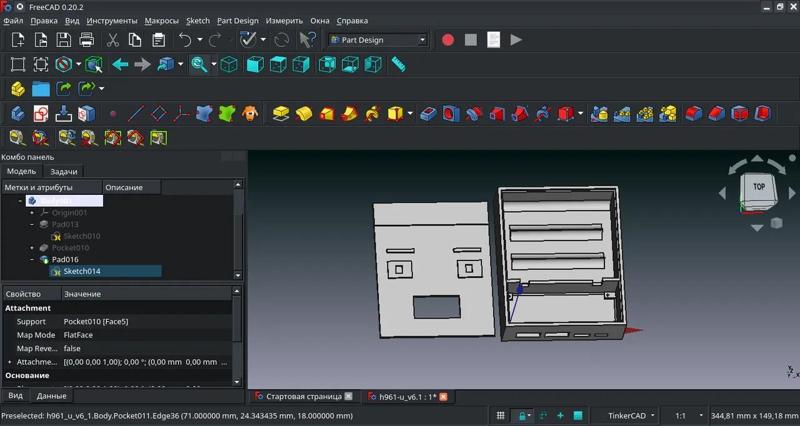The image size is (800, 426).
Task: Click the Fit all view icon
Action: pyautogui.click(x=17, y=64)
